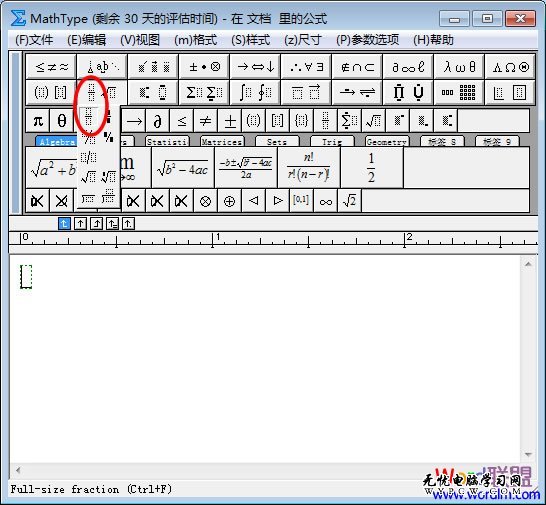Select the center-justified tab stop button
The width and height of the screenshot is (546, 505).
click(x=80, y=223)
